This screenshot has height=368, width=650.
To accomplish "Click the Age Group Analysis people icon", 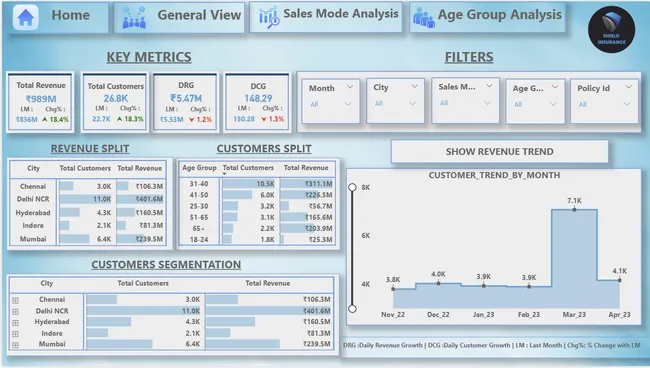I will click(x=424, y=18).
